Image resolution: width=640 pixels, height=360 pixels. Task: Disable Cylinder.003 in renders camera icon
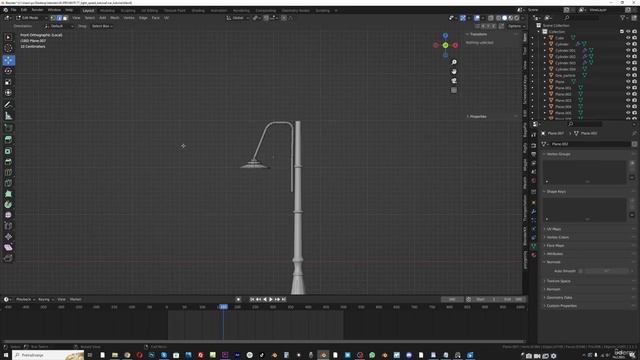(x=635, y=63)
